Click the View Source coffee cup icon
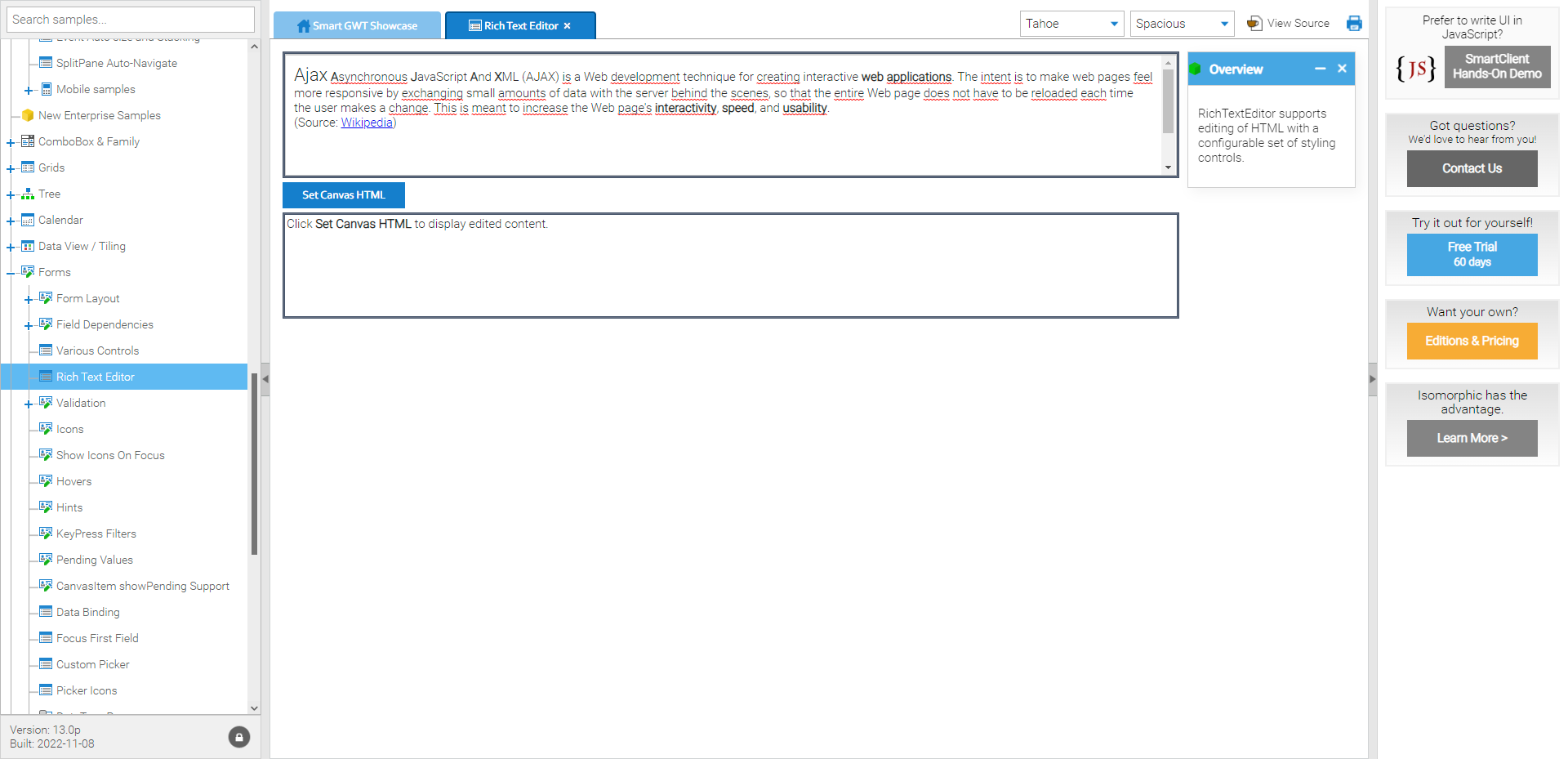Image resolution: width=1568 pixels, height=759 pixels. pyautogui.click(x=1254, y=24)
